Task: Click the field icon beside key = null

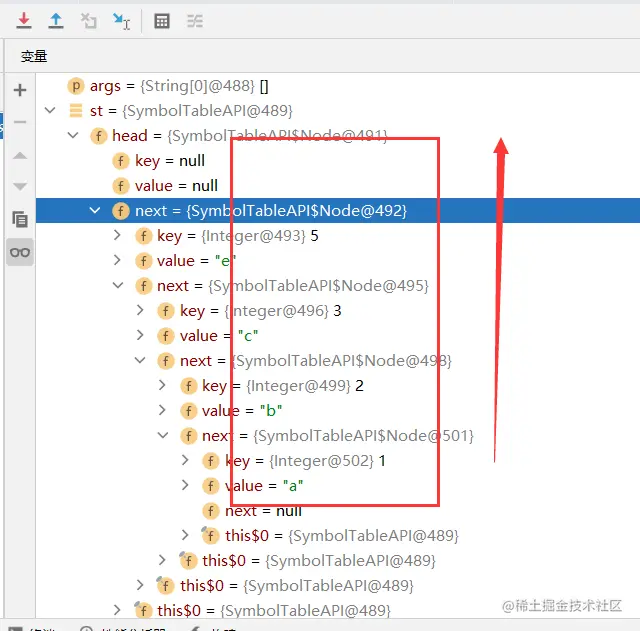Action: (x=121, y=161)
